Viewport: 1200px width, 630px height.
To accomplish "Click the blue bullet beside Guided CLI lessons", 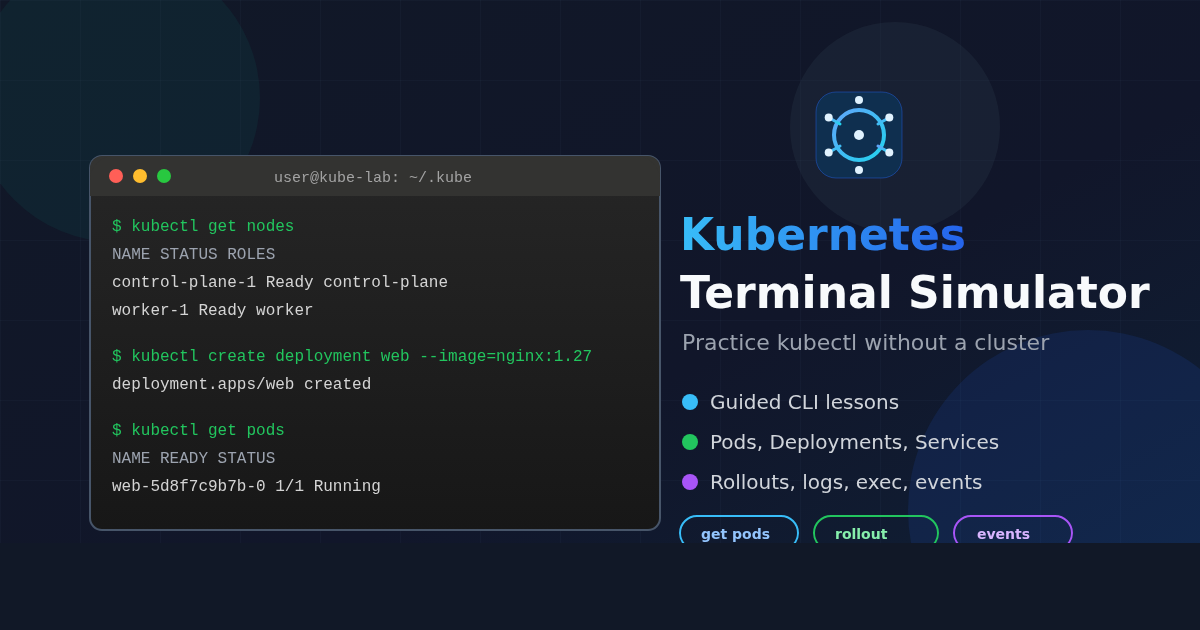I will (690, 402).
